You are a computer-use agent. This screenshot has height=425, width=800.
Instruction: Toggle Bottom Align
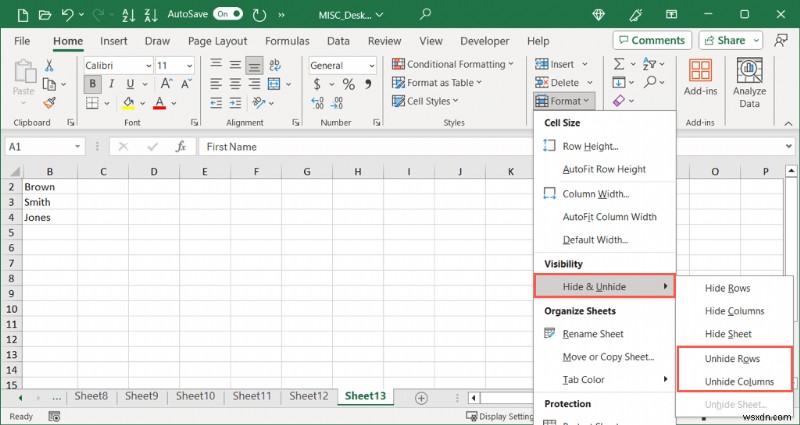point(254,65)
